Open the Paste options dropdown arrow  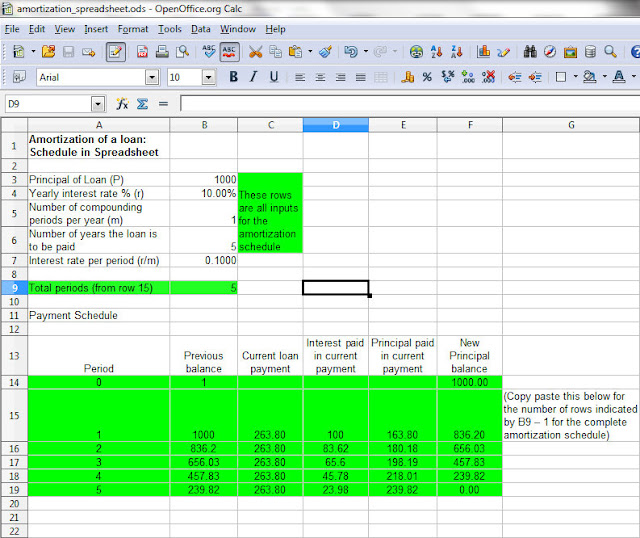pos(310,51)
